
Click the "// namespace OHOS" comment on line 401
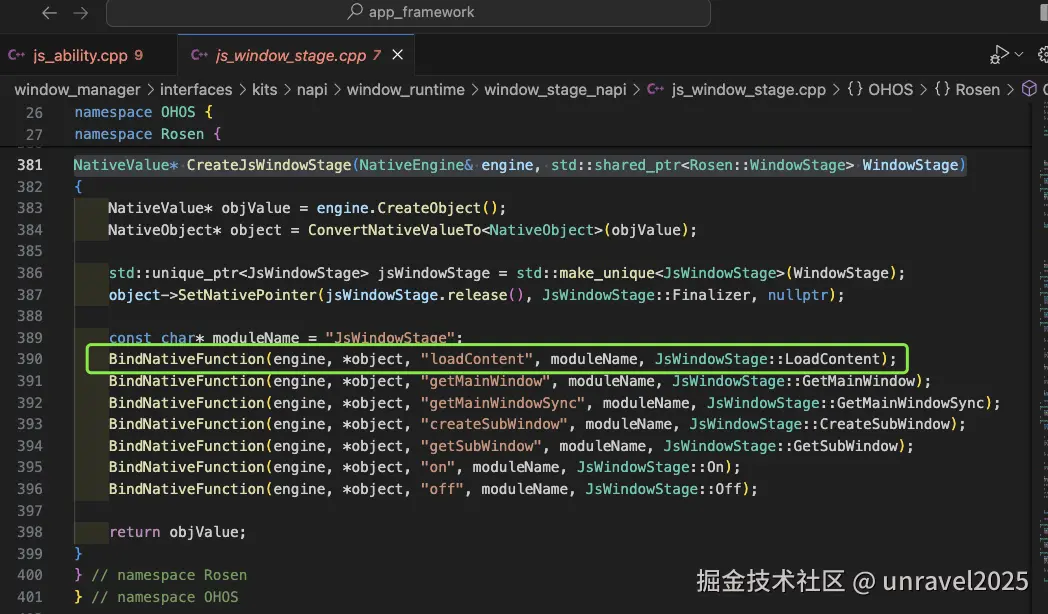tap(164, 597)
